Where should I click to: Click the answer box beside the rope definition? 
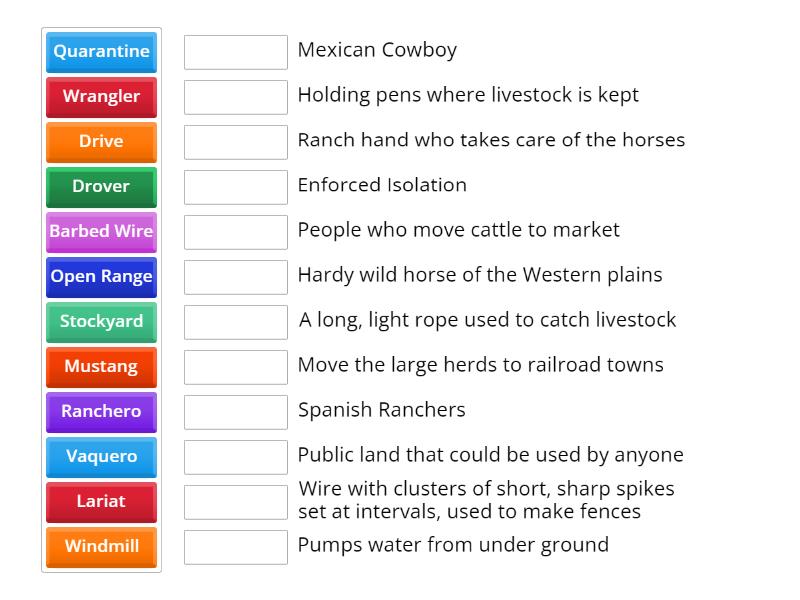click(235, 321)
